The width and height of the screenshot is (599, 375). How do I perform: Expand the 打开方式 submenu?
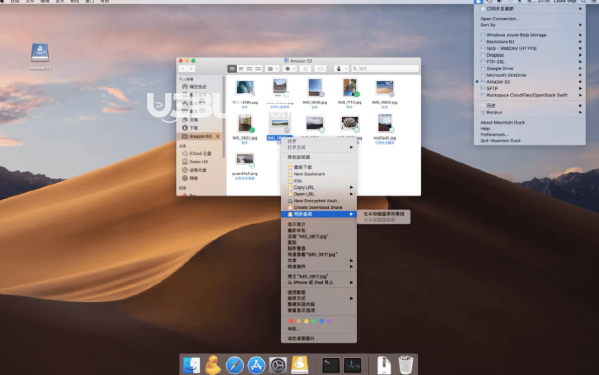(319, 147)
